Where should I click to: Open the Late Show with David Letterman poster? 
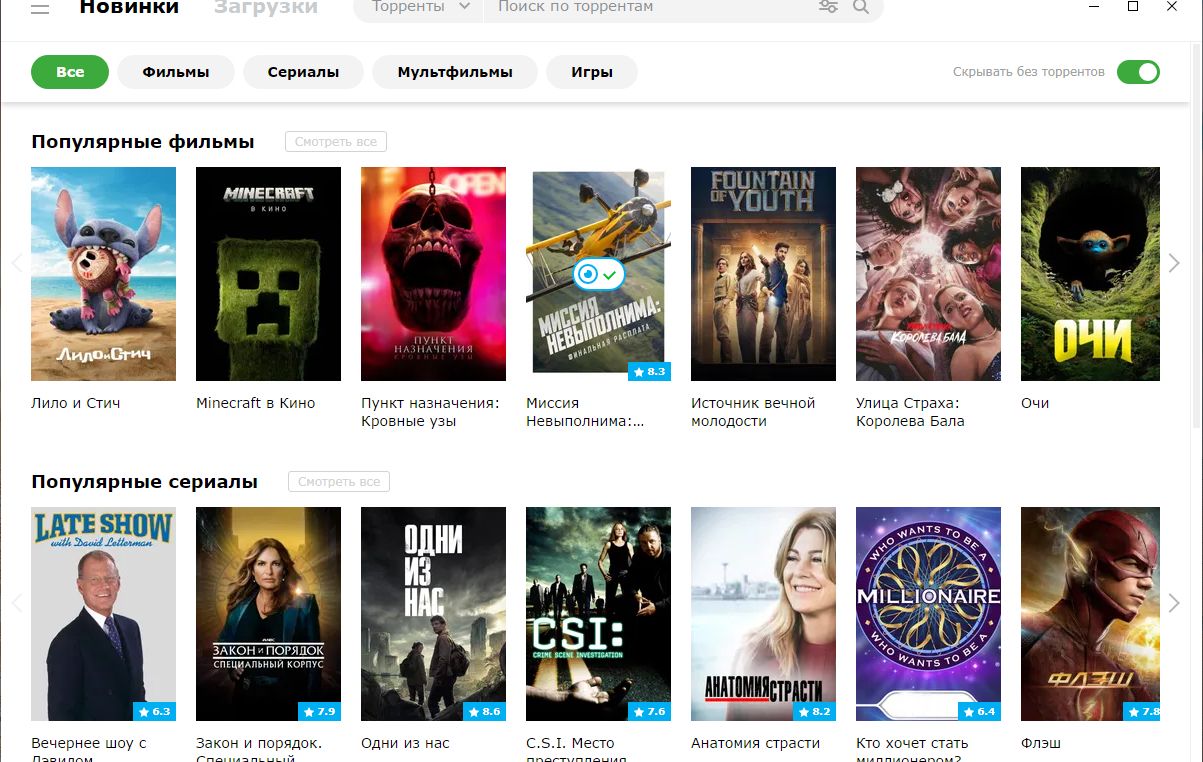point(104,614)
